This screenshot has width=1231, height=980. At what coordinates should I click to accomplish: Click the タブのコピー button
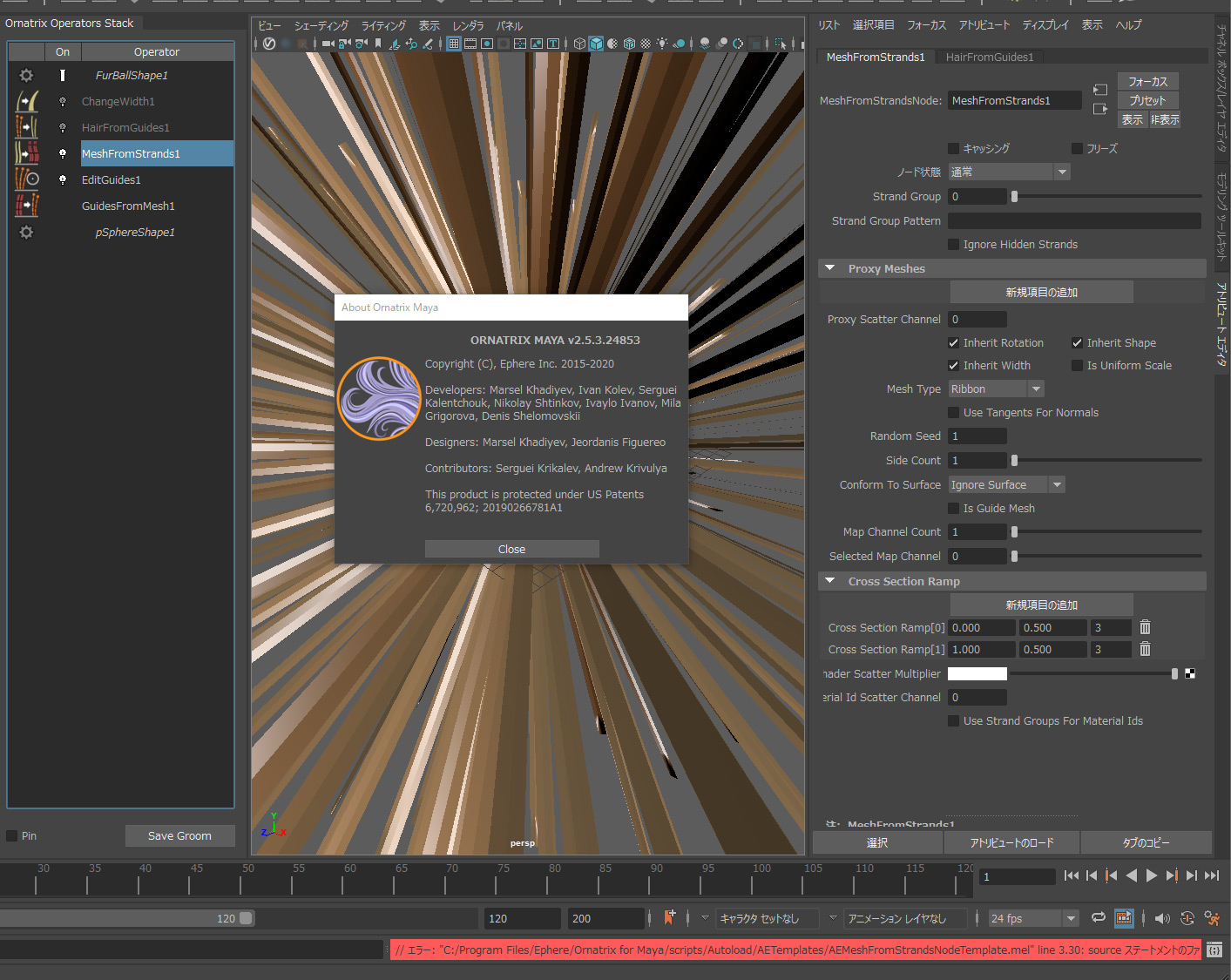(x=1146, y=843)
